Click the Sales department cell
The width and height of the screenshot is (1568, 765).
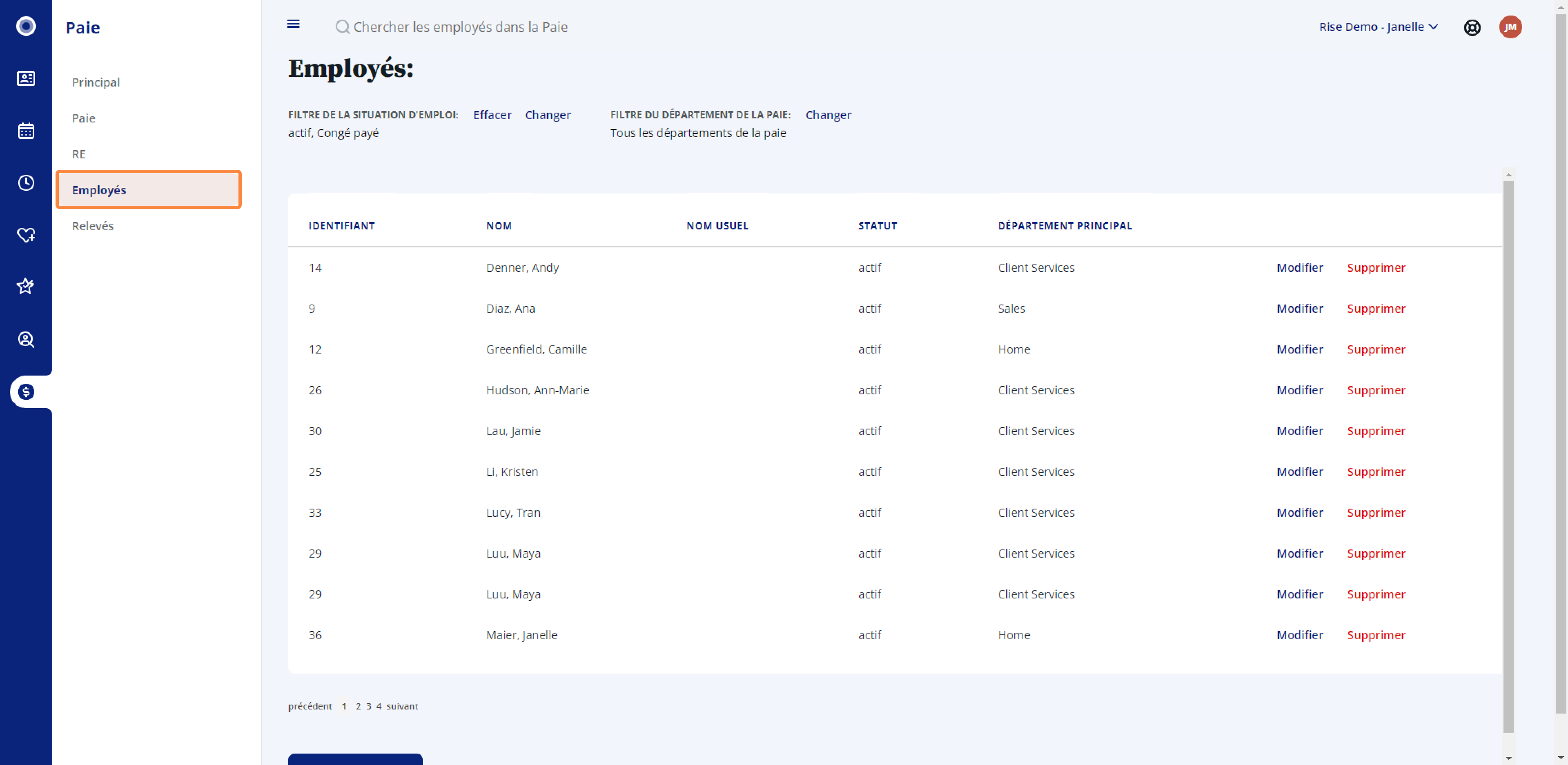coord(1011,309)
